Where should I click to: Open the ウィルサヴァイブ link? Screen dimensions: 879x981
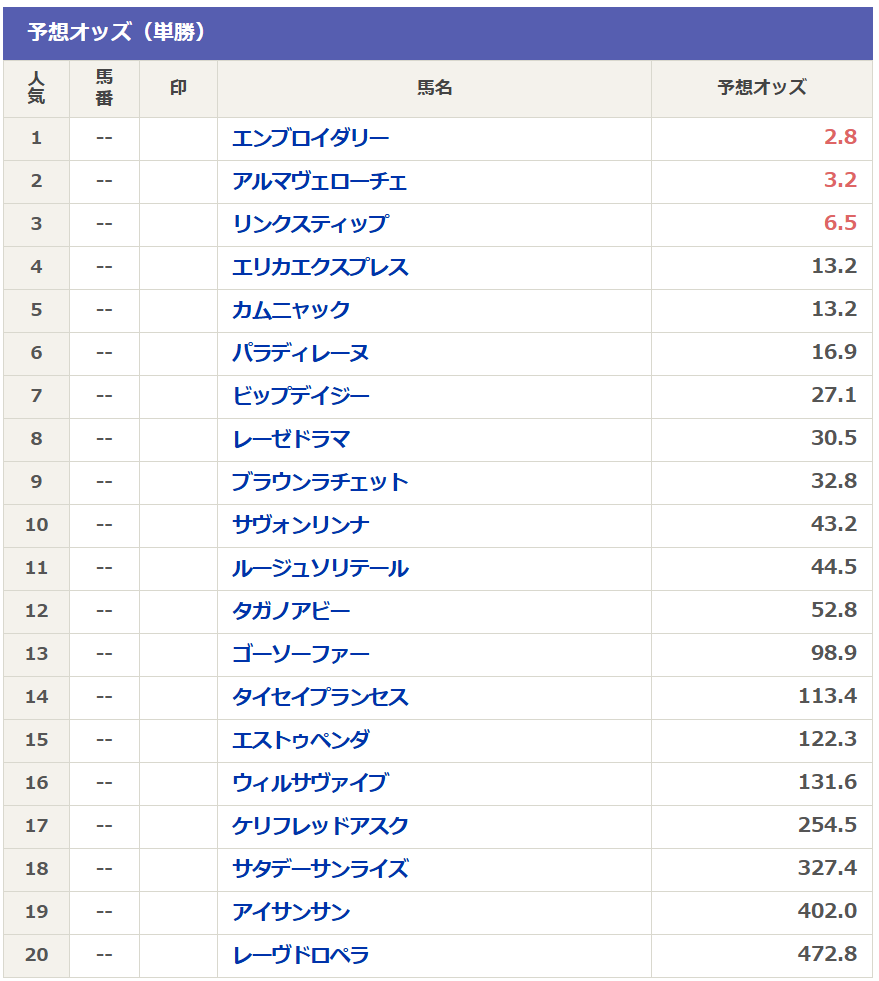tap(310, 783)
